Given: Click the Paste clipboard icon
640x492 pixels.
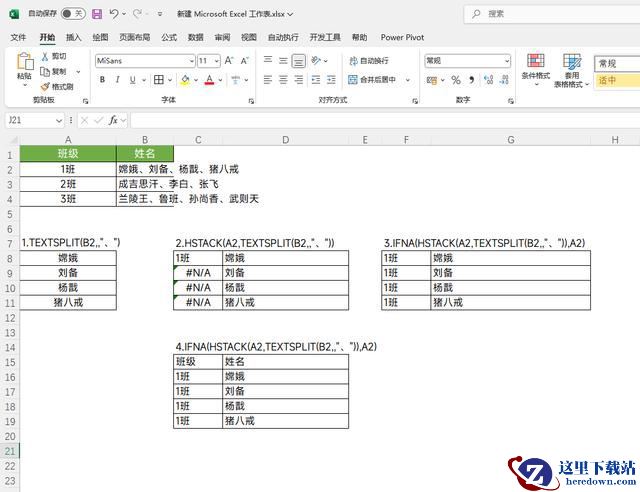Looking at the screenshot, I should coord(25,61).
